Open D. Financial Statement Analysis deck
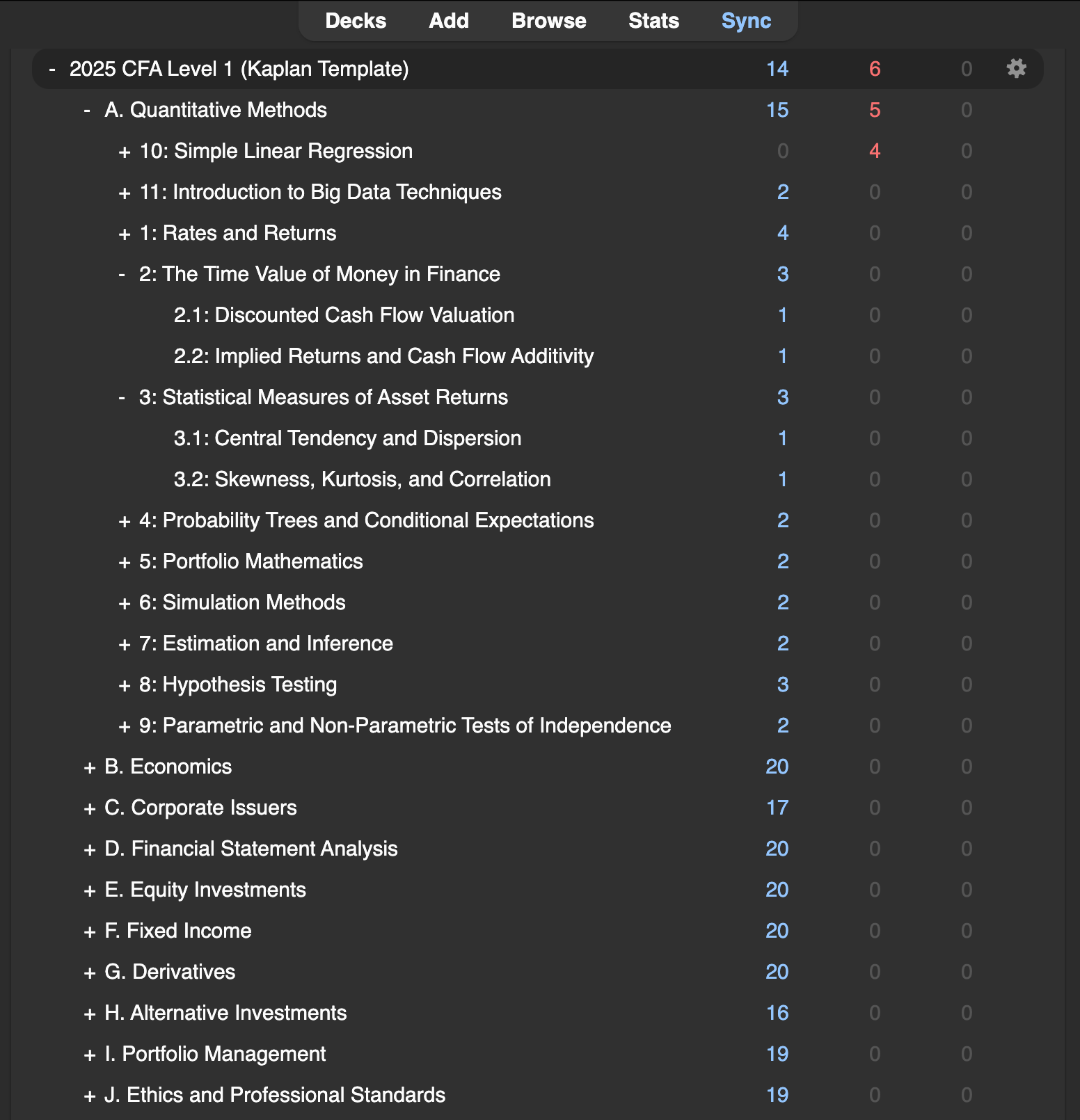The width and height of the screenshot is (1080, 1120). coord(251,849)
